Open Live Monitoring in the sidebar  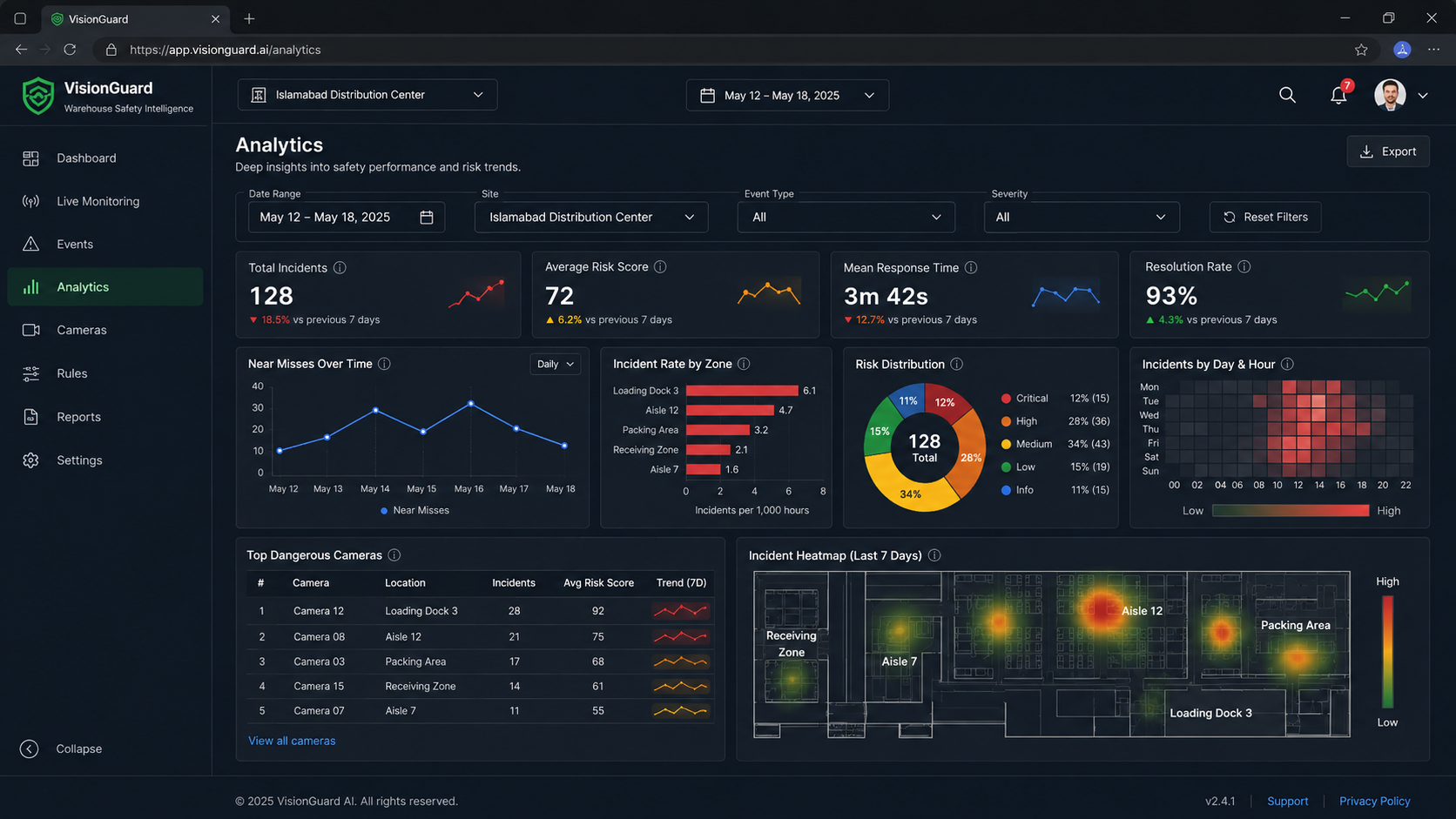pos(105,201)
